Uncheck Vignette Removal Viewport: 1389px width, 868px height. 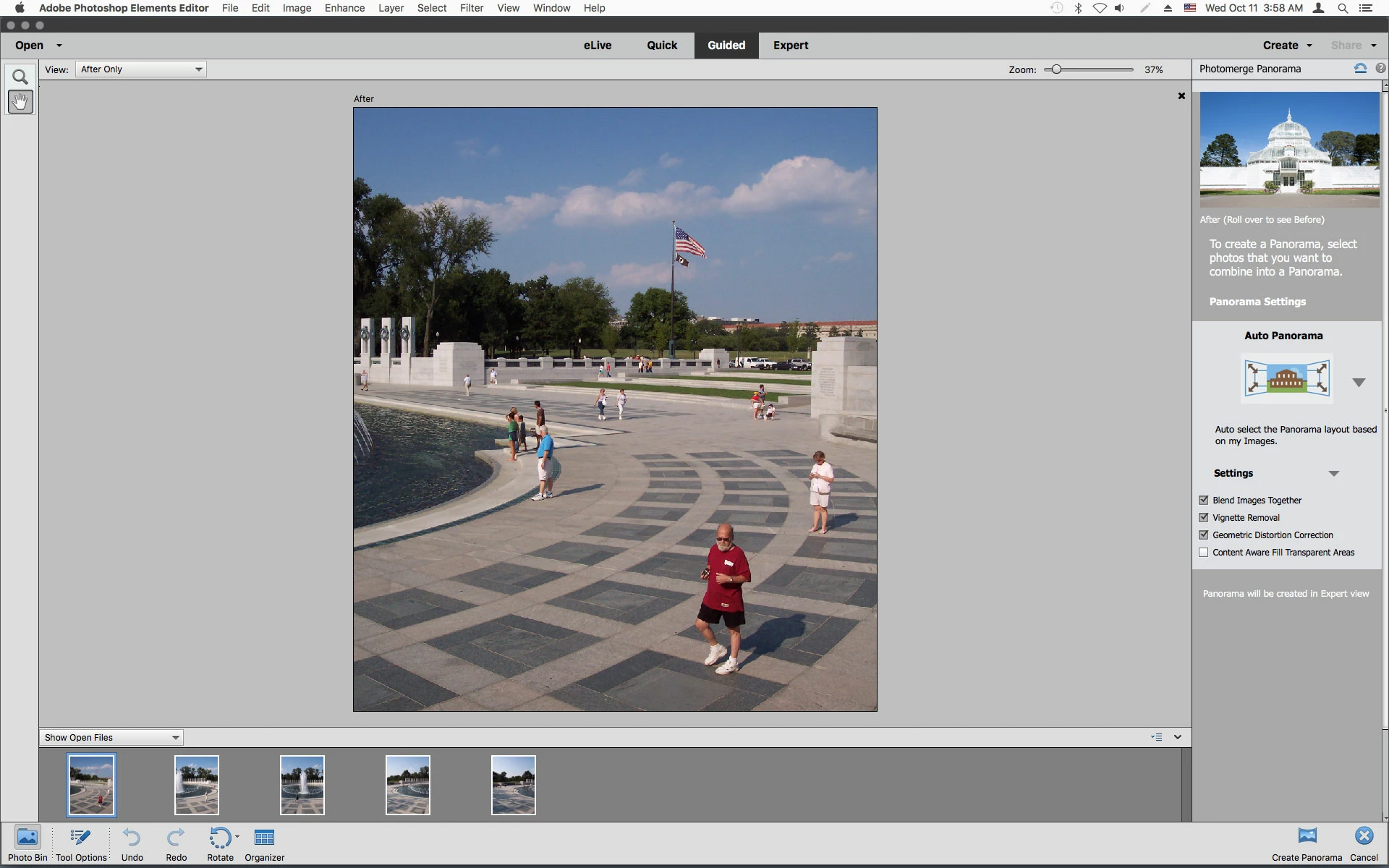click(1204, 517)
